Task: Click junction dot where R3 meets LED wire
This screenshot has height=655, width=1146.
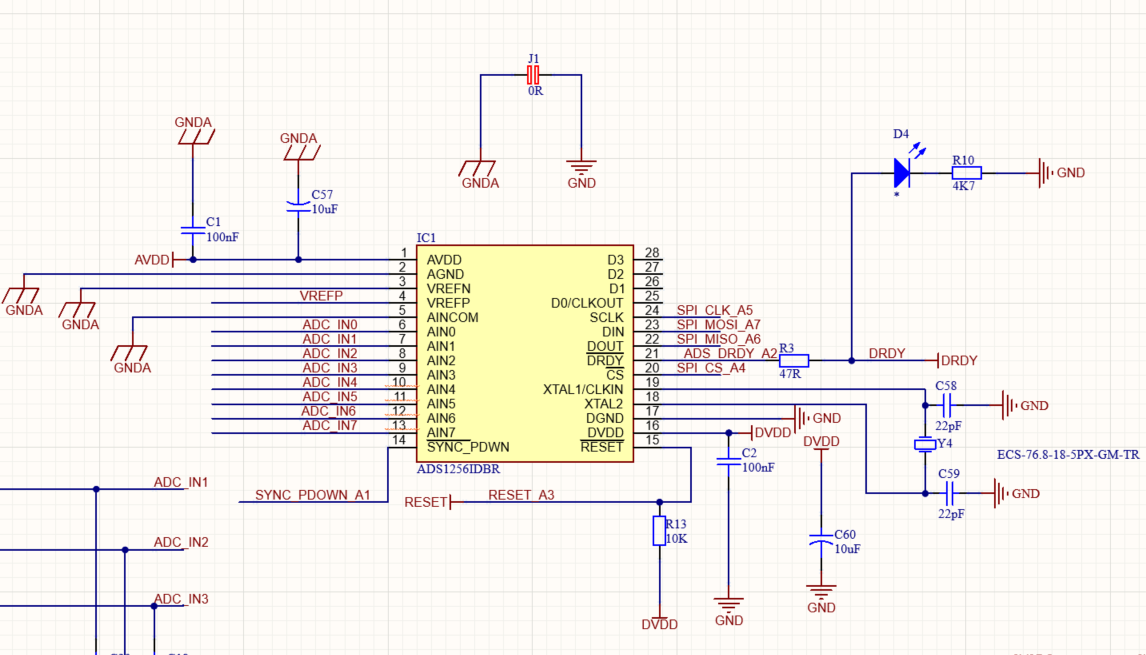Action: (851, 360)
